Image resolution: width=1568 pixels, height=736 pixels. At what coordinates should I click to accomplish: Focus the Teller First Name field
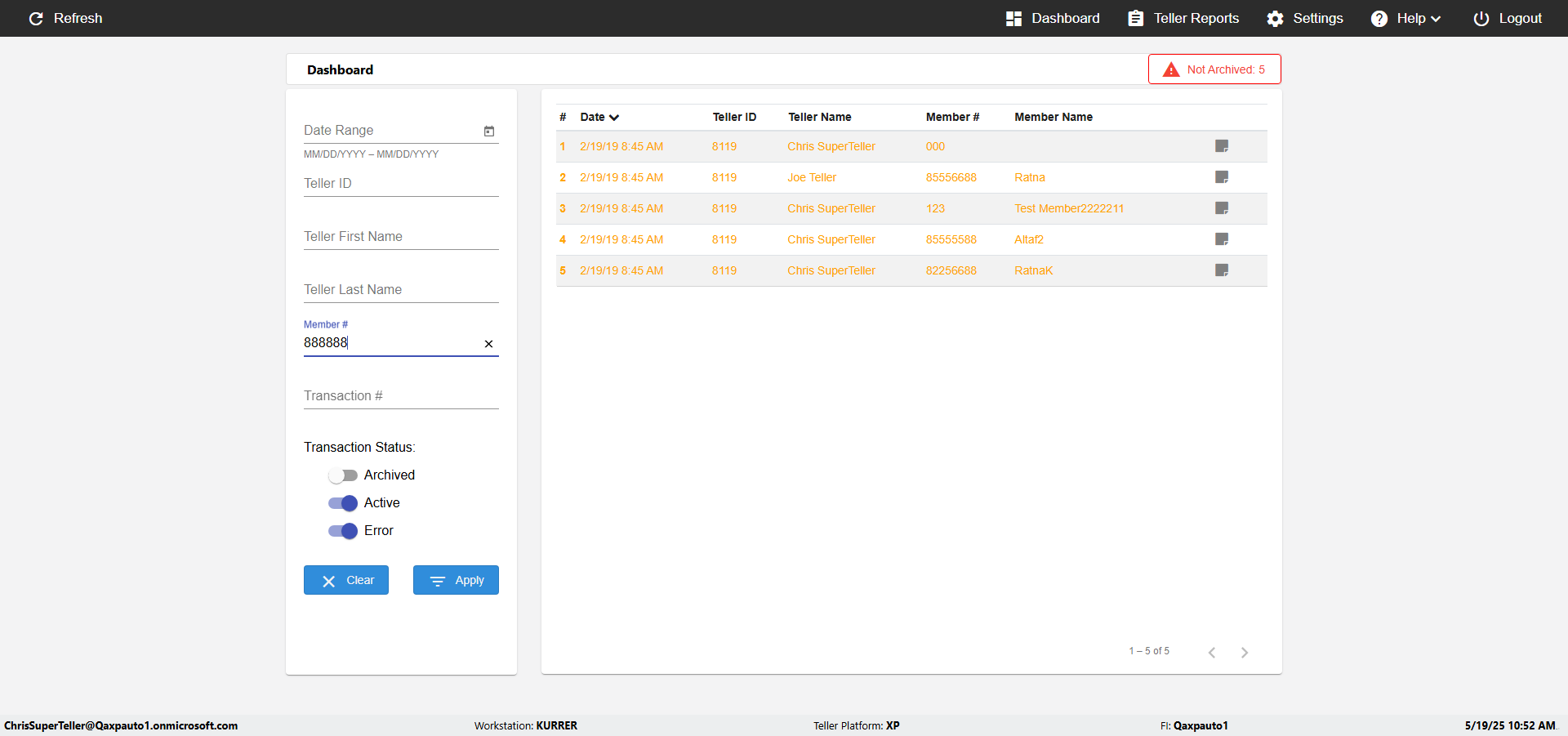point(401,237)
